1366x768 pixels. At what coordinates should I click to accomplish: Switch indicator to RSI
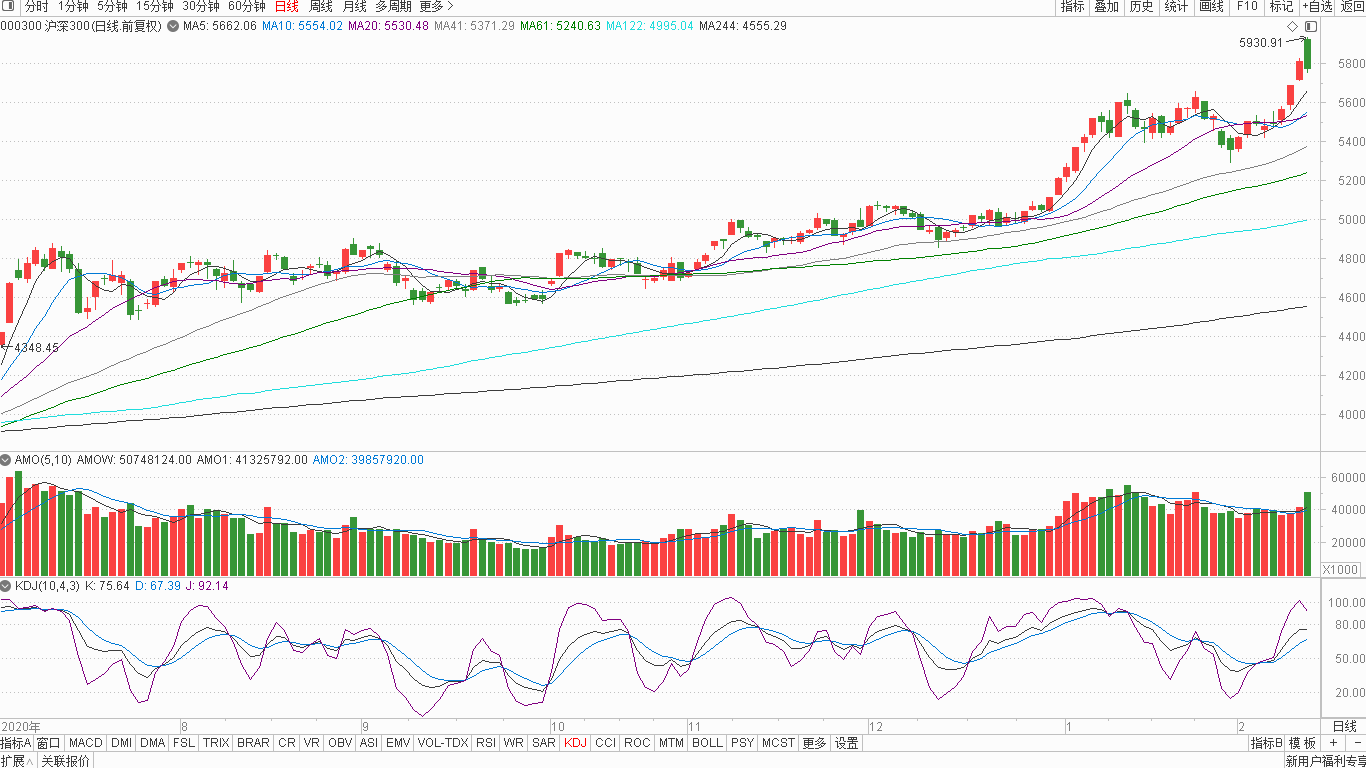[486, 743]
